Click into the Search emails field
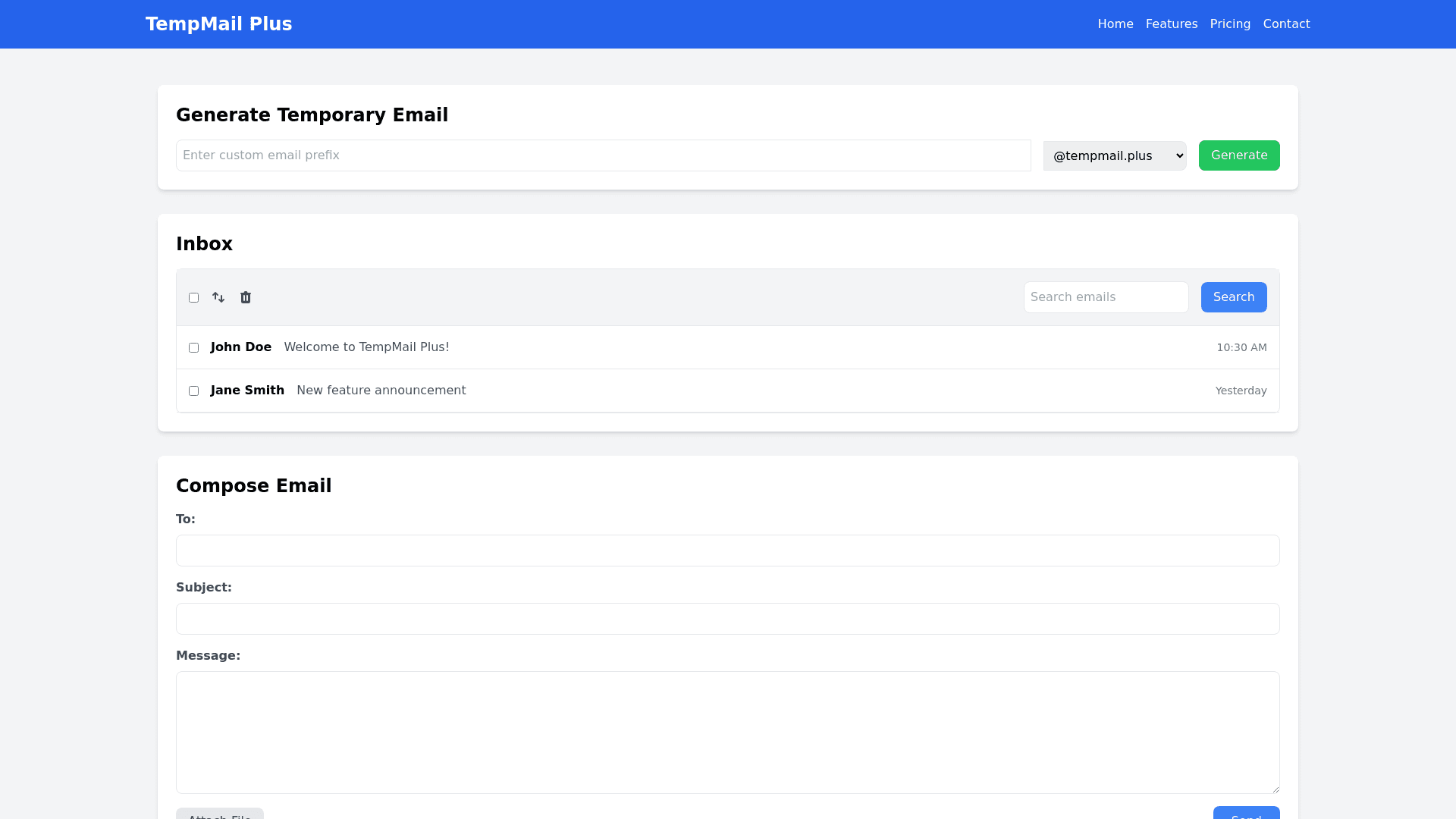Image resolution: width=1456 pixels, height=819 pixels. (1105, 297)
